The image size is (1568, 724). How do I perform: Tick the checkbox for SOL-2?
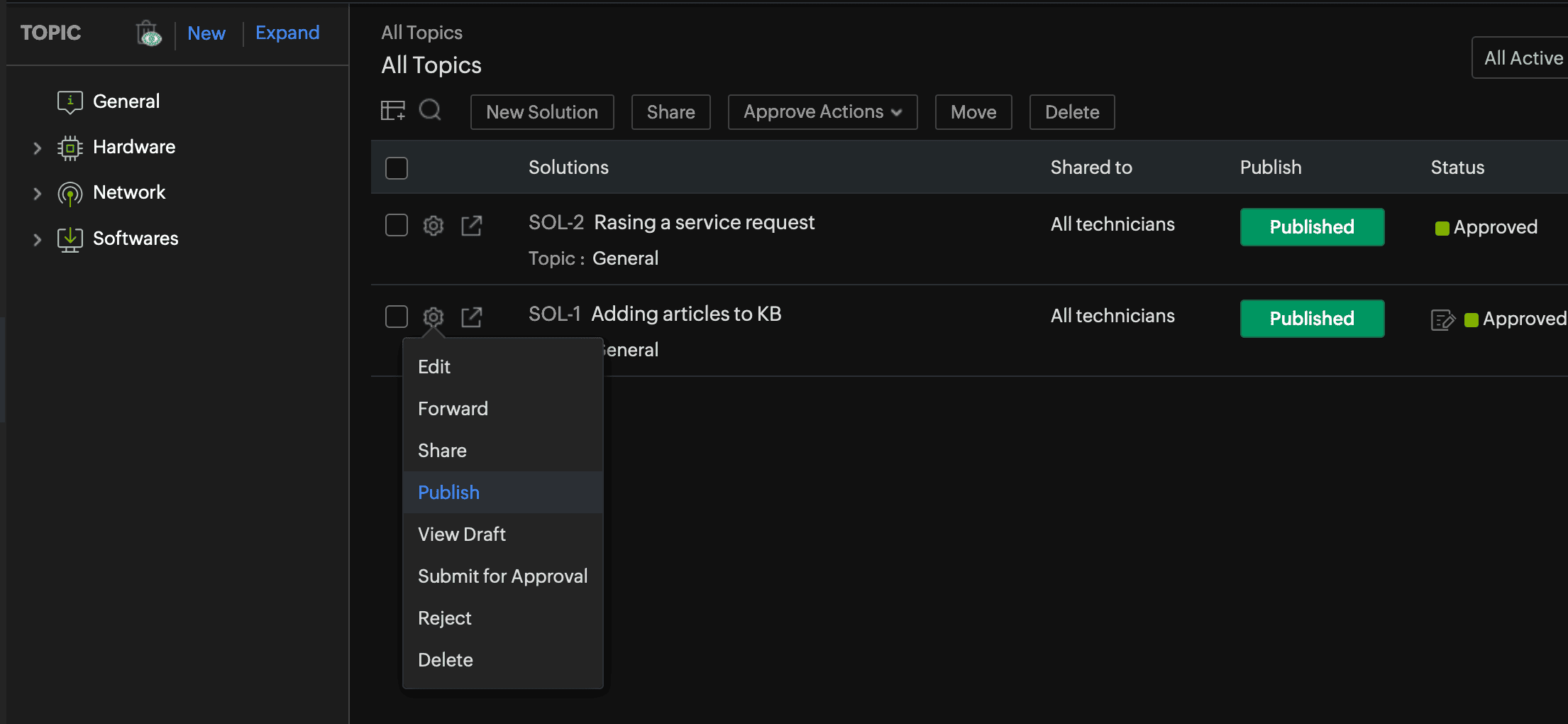coord(396,224)
